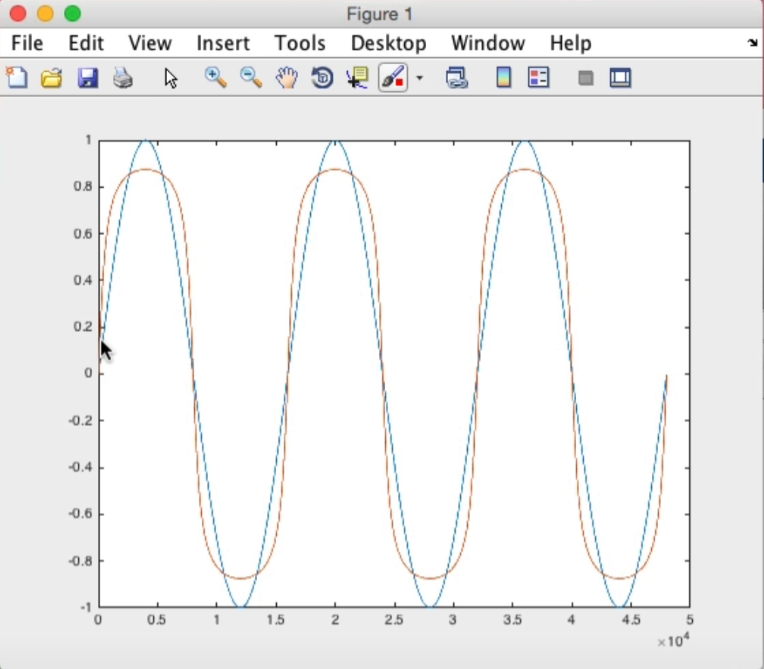
Task: Click the x-axis tick label 4.5
Action: [x=631, y=620]
